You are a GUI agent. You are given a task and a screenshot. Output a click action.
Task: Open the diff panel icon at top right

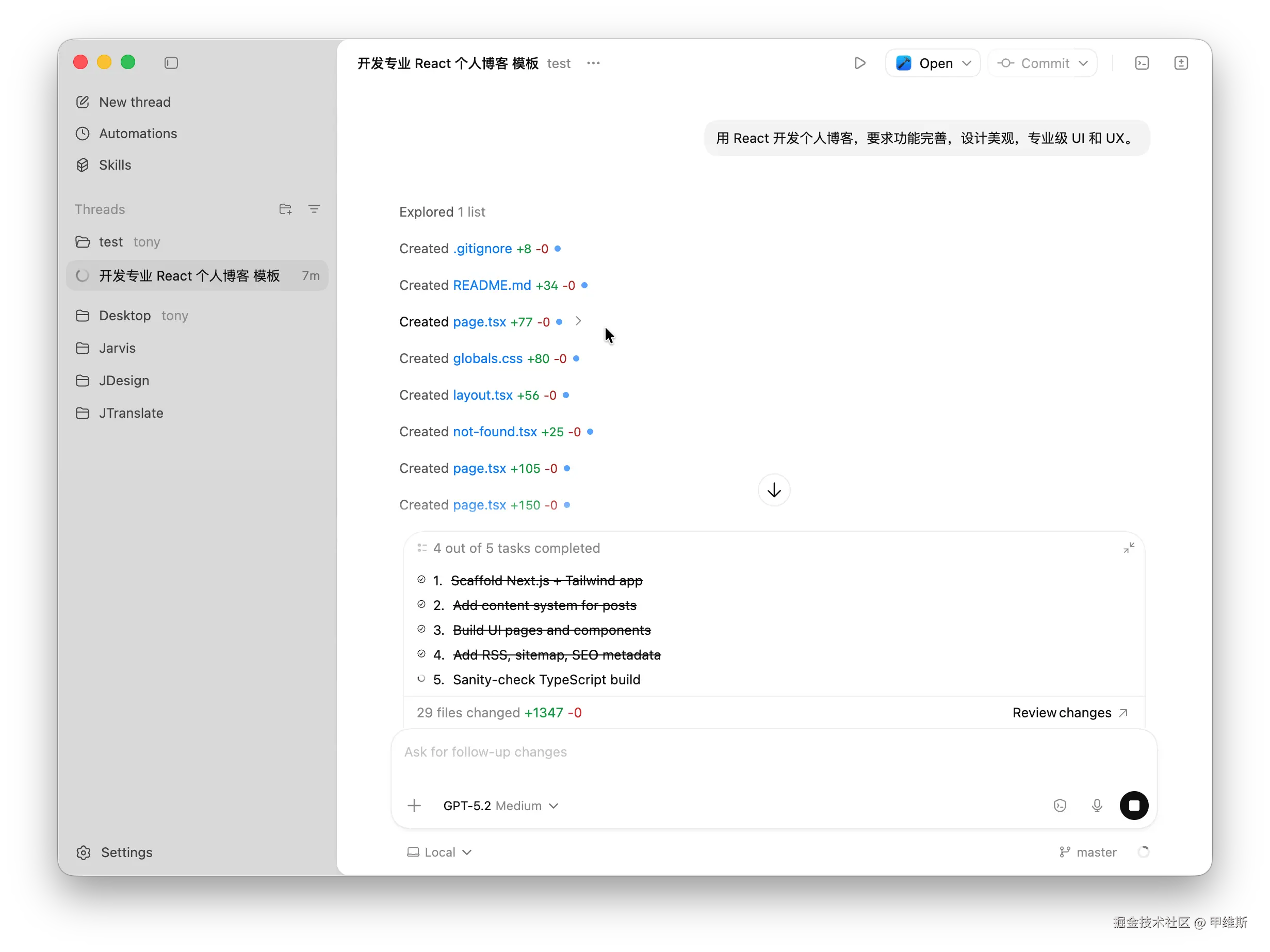point(1180,63)
